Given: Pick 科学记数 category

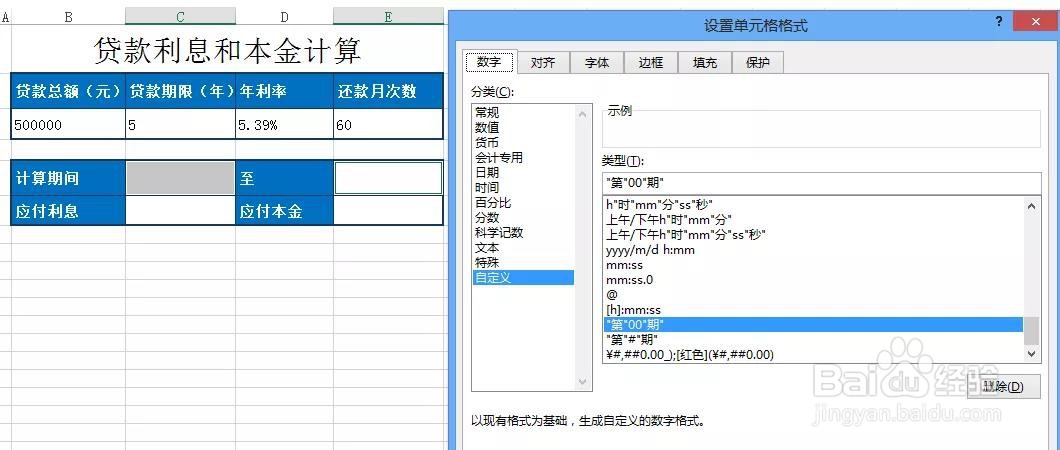Looking at the screenshot, I should point(523,232).
